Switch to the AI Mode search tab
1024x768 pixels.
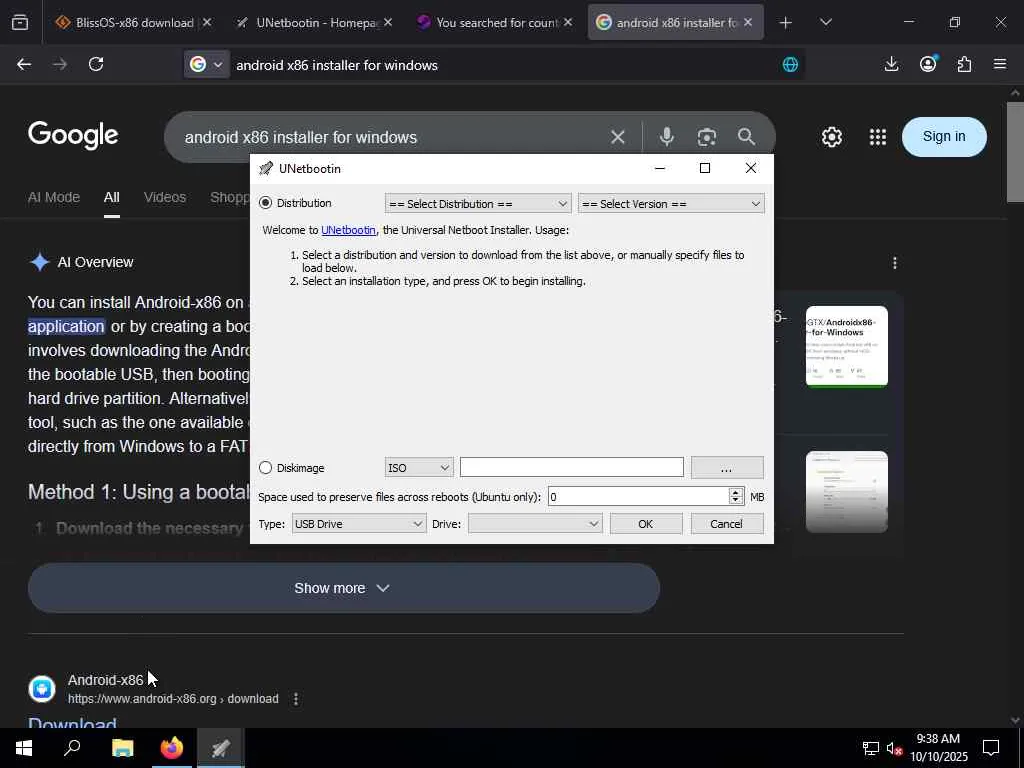tap(54, 197)
